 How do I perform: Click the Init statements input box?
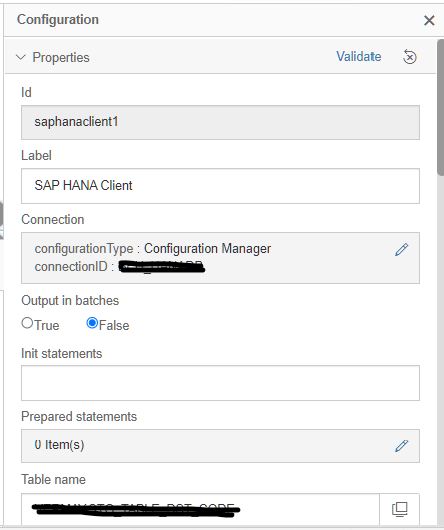click(x=220, y=383)
